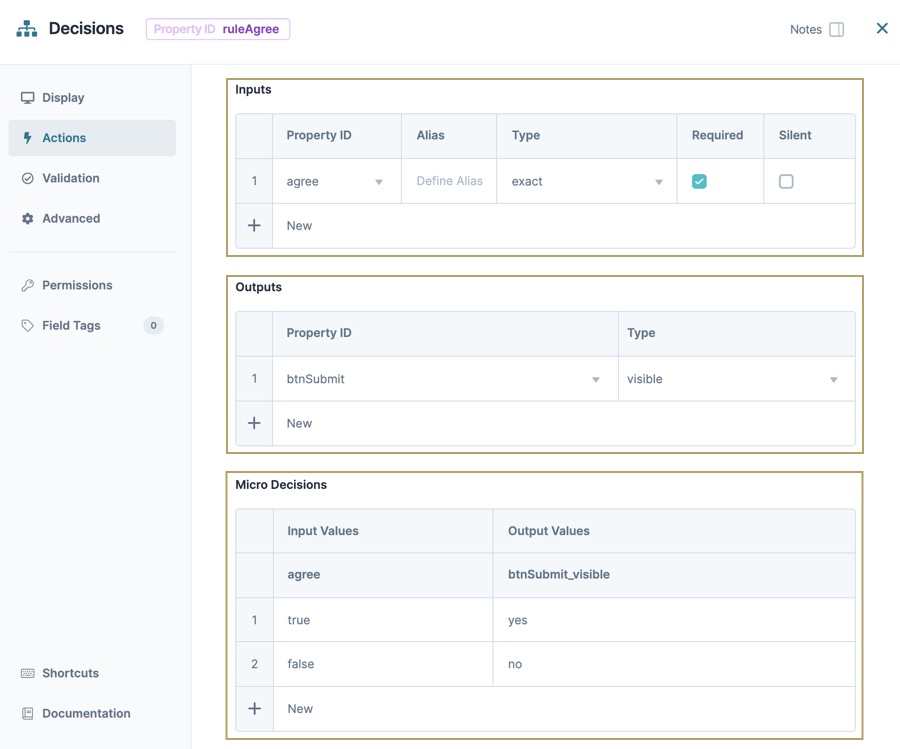Click the Permissions key icon

point(28,285)
